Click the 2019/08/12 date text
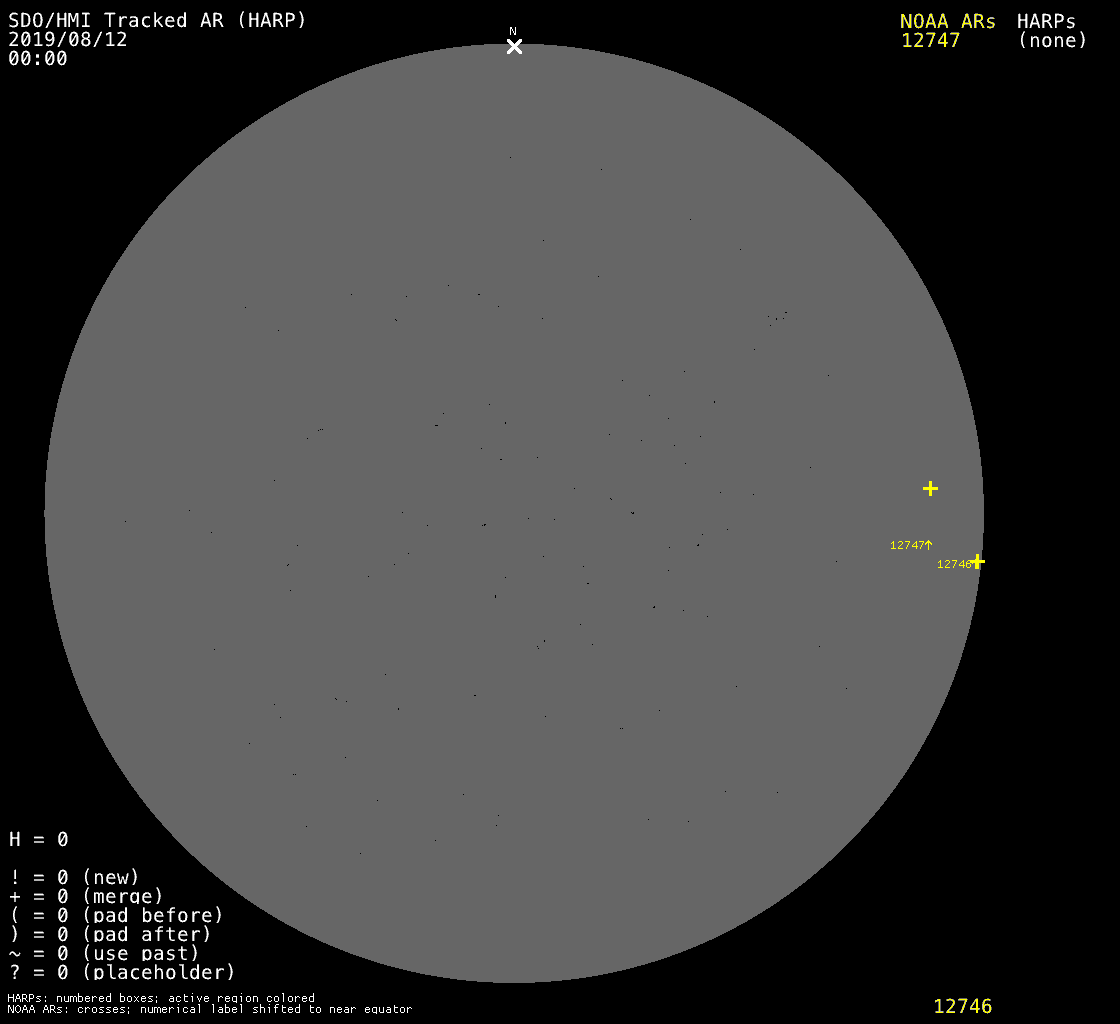Viewport: 1120px width, 1024px height. click(68, 40)
